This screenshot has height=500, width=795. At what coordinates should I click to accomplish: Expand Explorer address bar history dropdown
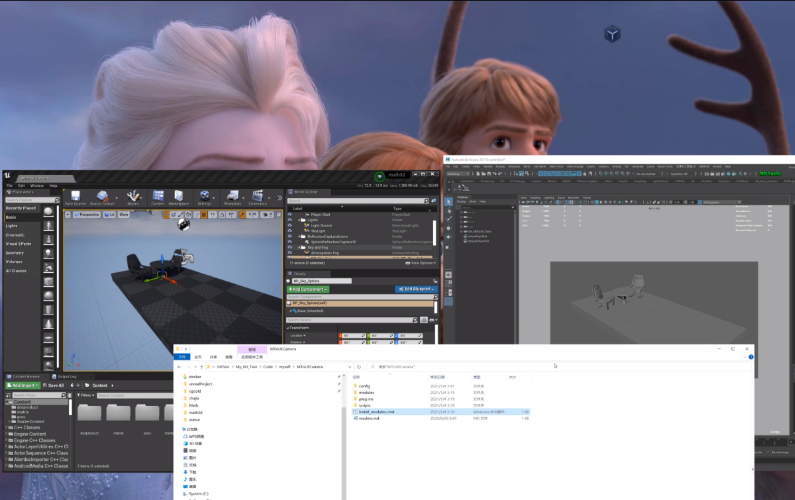click(349, 367)
